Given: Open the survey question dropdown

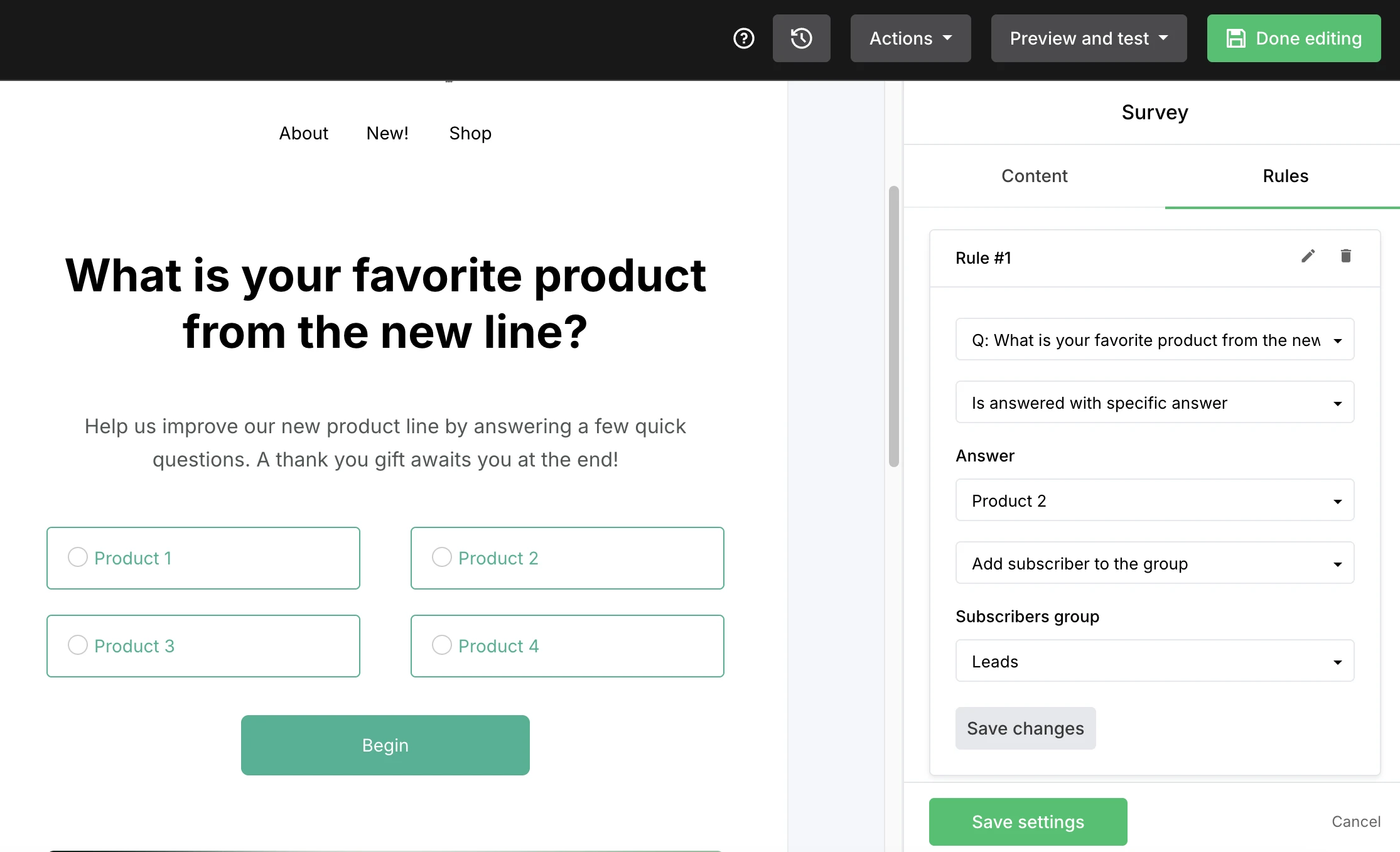Looking at the screenshot, I should [x=1154, y=340].
